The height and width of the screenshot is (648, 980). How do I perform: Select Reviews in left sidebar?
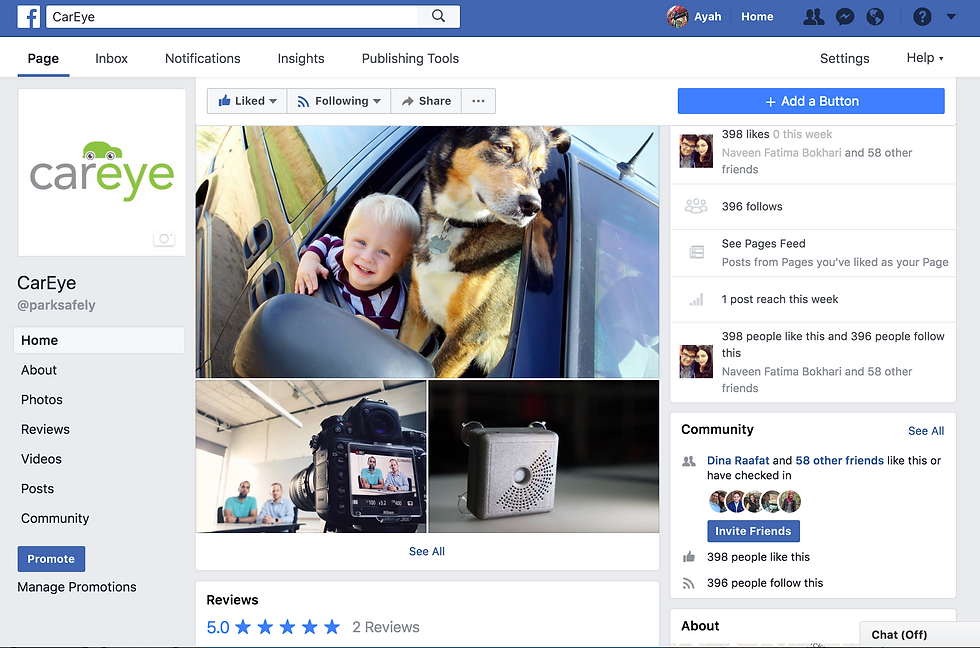(45, 429)
